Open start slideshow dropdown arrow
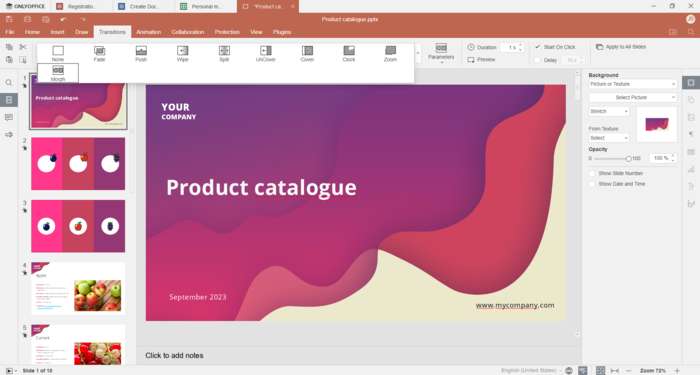700x375 pixels. coord(16,371)
